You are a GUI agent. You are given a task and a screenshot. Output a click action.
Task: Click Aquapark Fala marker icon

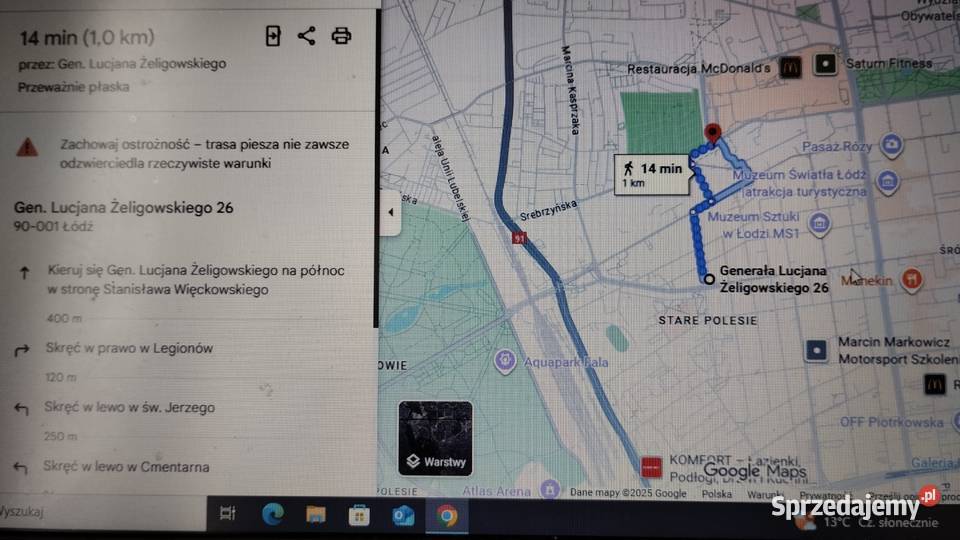pyautogui.click(x=504, y=361)
